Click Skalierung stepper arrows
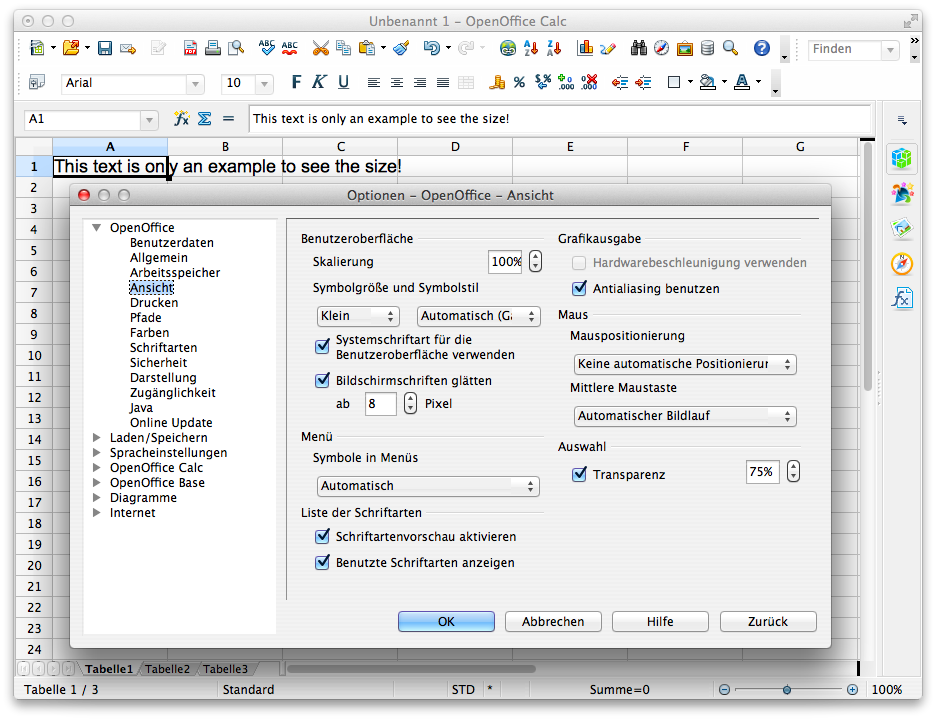936x727 pixels. [x=535, y=261]
